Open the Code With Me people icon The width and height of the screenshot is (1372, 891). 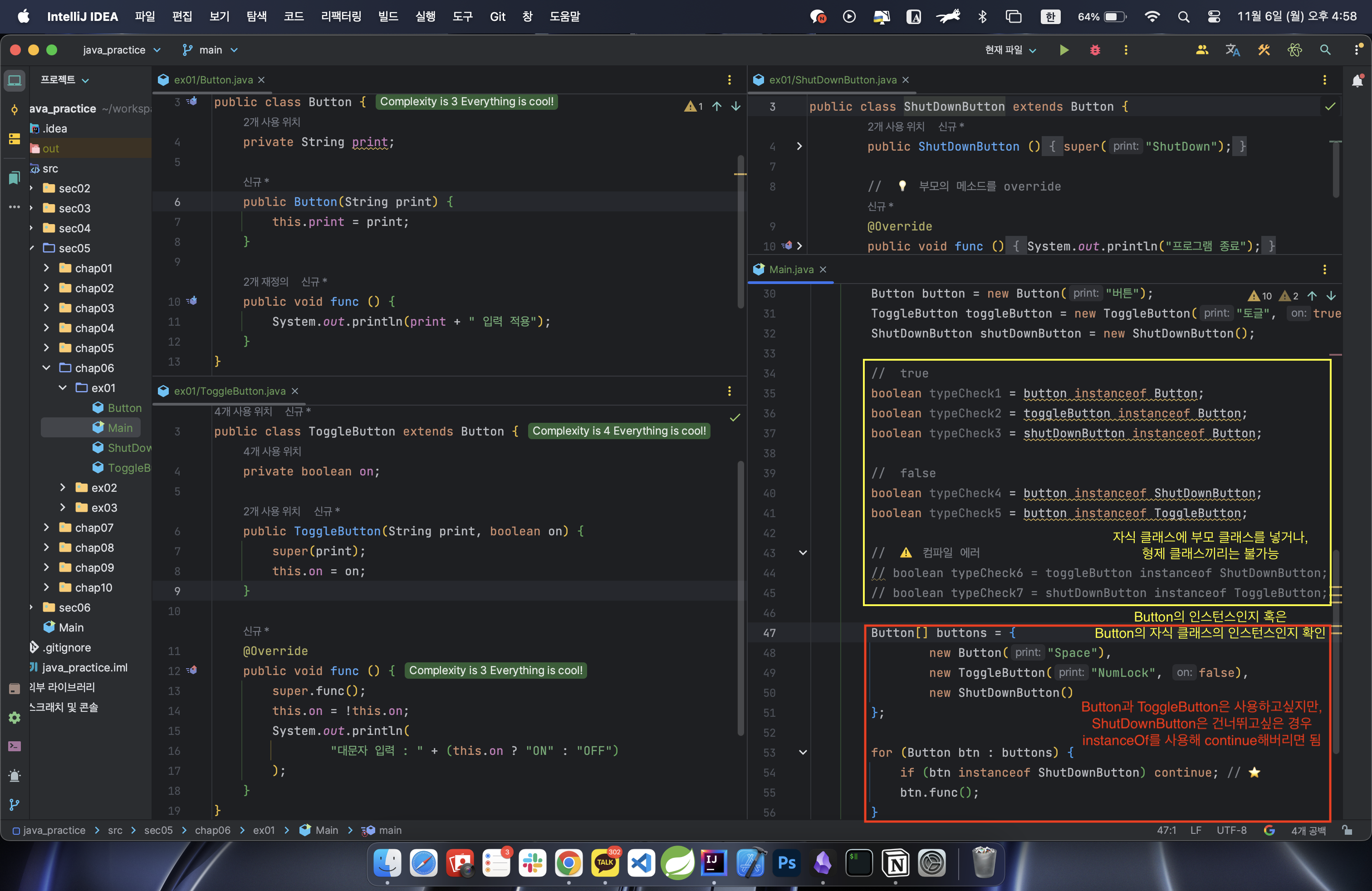point(1202,50)
